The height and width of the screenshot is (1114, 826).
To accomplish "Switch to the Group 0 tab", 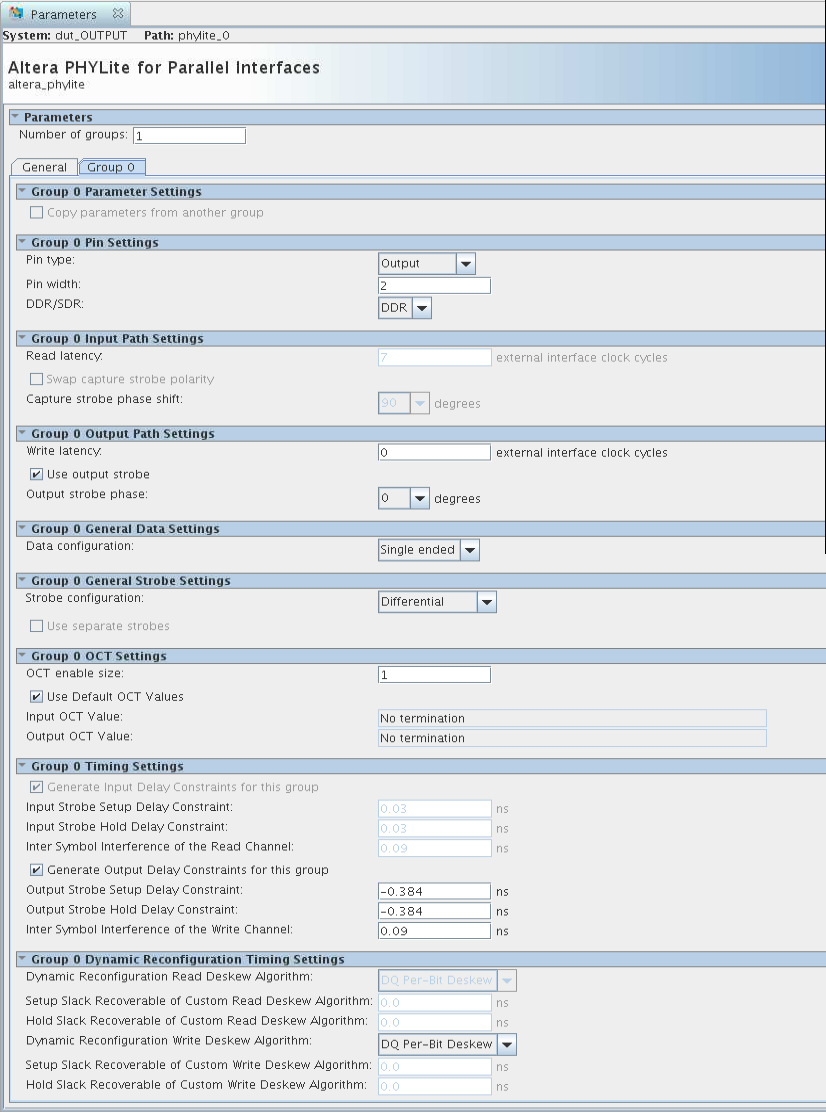I will [x=112, y=168].
